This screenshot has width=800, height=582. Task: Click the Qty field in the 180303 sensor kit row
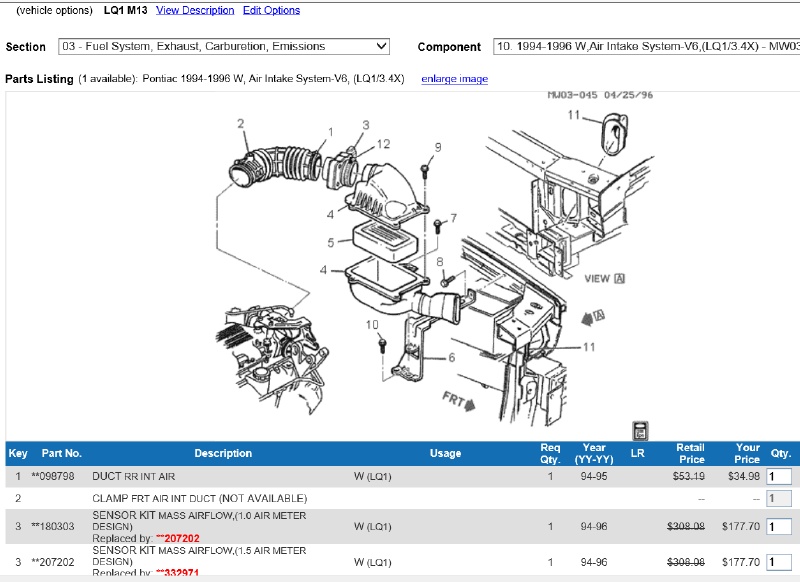(777, 527)
